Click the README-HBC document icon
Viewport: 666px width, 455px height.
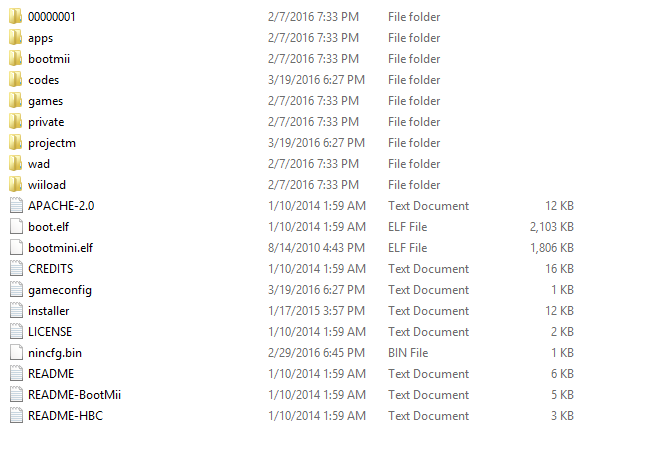[x=15, y=416]
